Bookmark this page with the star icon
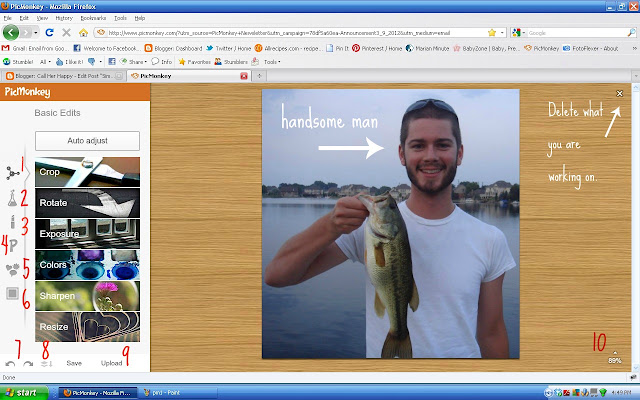 click(492, 33)
